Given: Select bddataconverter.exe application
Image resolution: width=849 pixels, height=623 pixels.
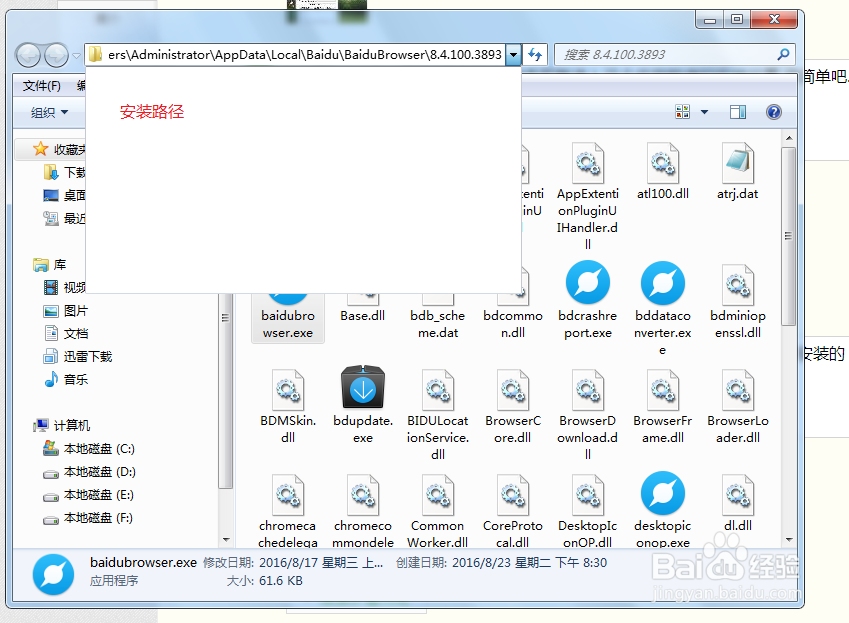Looking at the screenshot, I should pos(663,309).
